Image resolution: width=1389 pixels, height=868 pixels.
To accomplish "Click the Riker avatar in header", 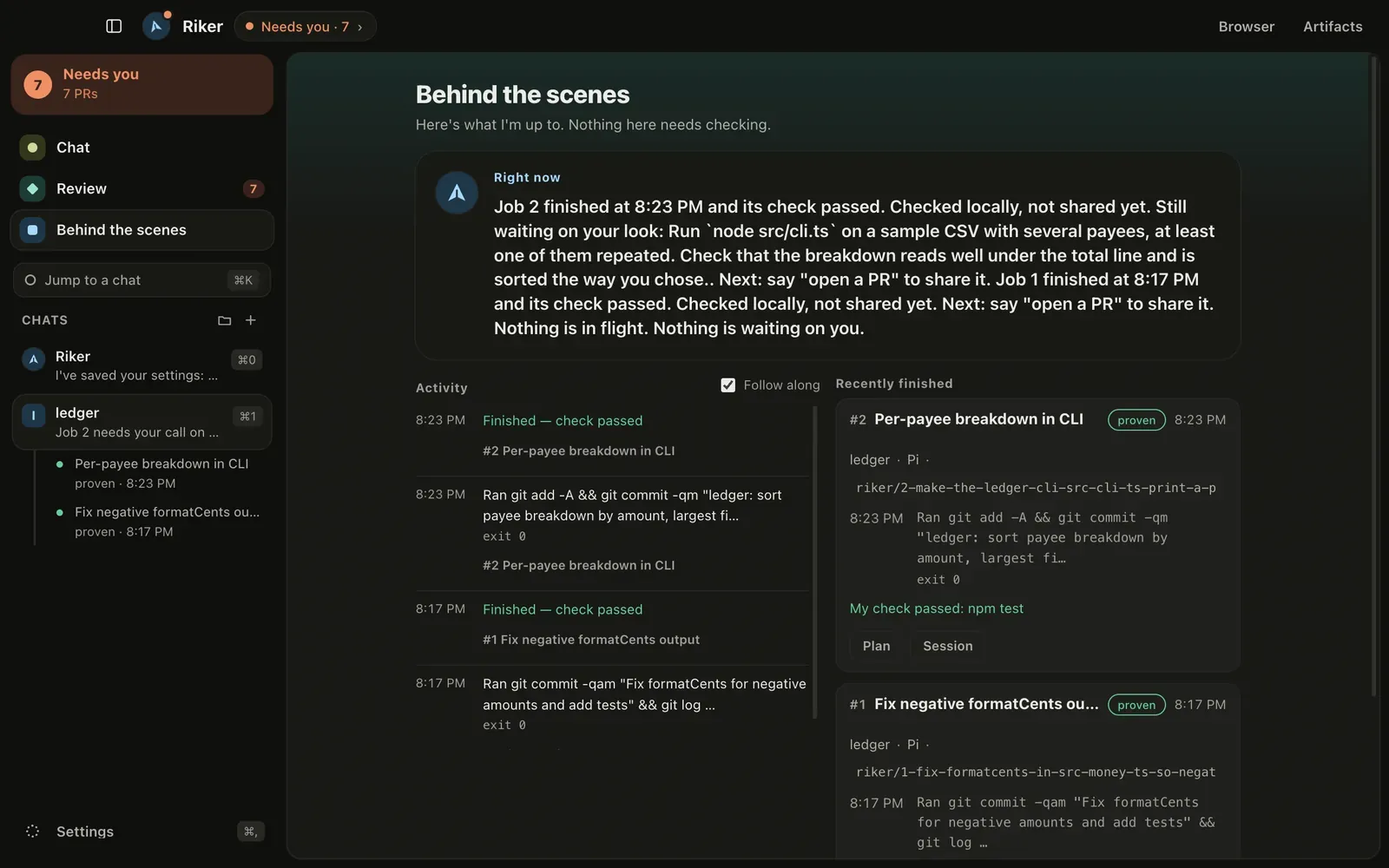I will (x=156, y=26).
